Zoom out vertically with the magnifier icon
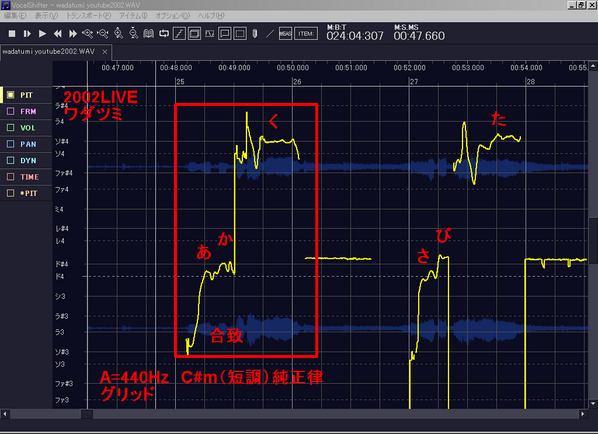This screenshot has width=598, height=434. click(133, 34)
